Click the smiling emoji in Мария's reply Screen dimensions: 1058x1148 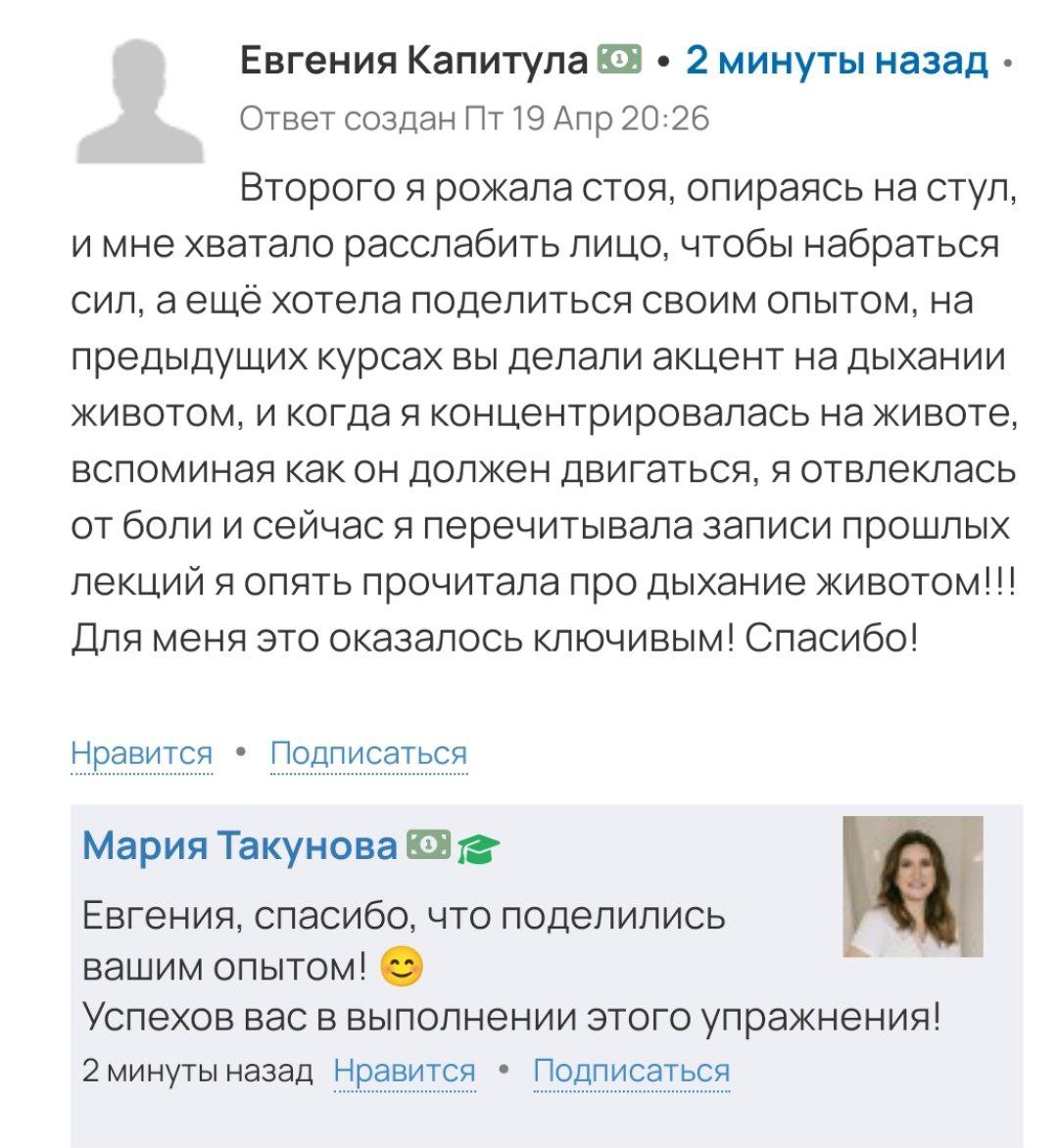pyautogui.click(x=402, y=969)
